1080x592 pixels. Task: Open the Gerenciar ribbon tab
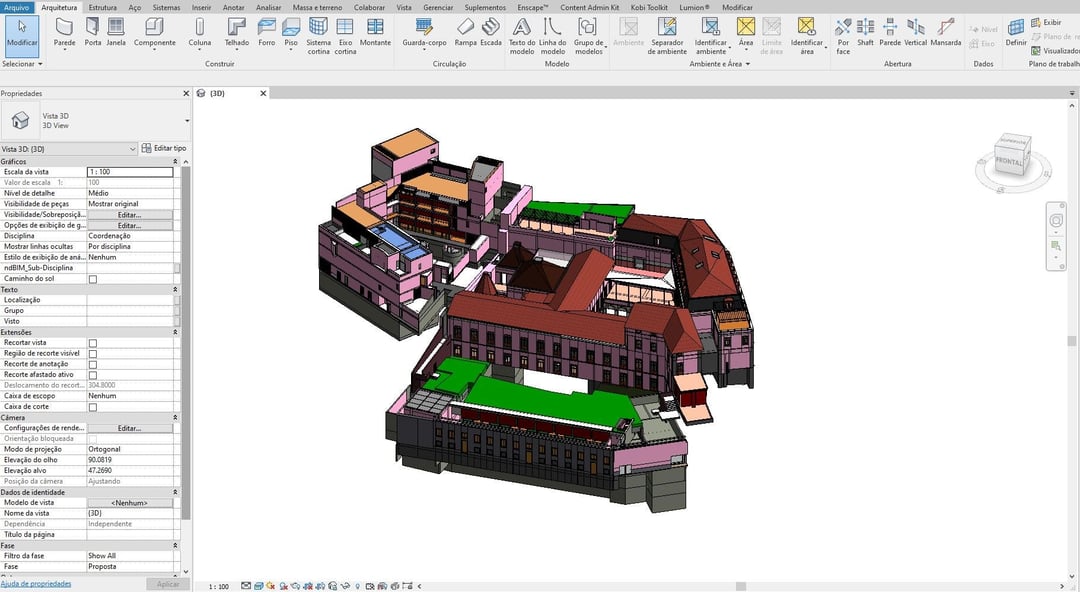click(438, 8)
